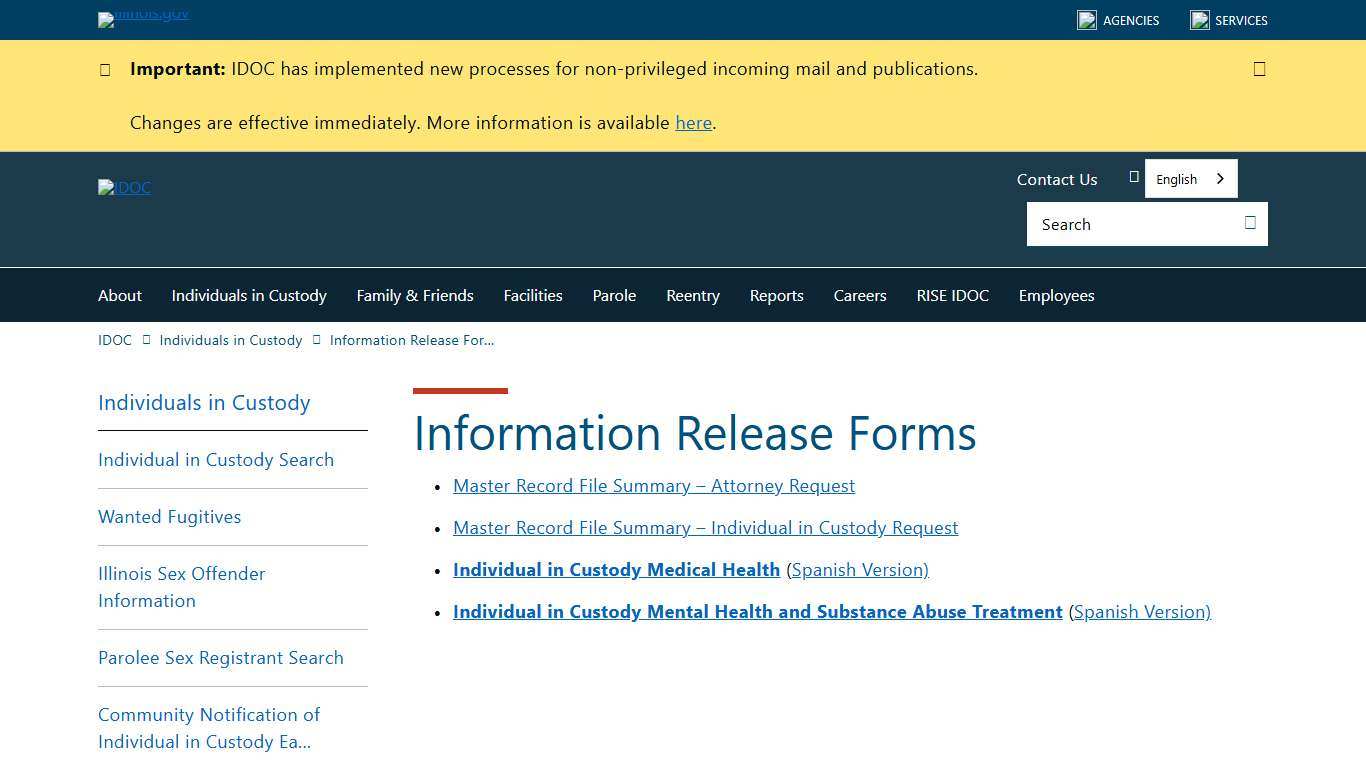Click the here link in the alert banner
The width and height of the screenshot is (1366, 768).
tap(693, 122)
